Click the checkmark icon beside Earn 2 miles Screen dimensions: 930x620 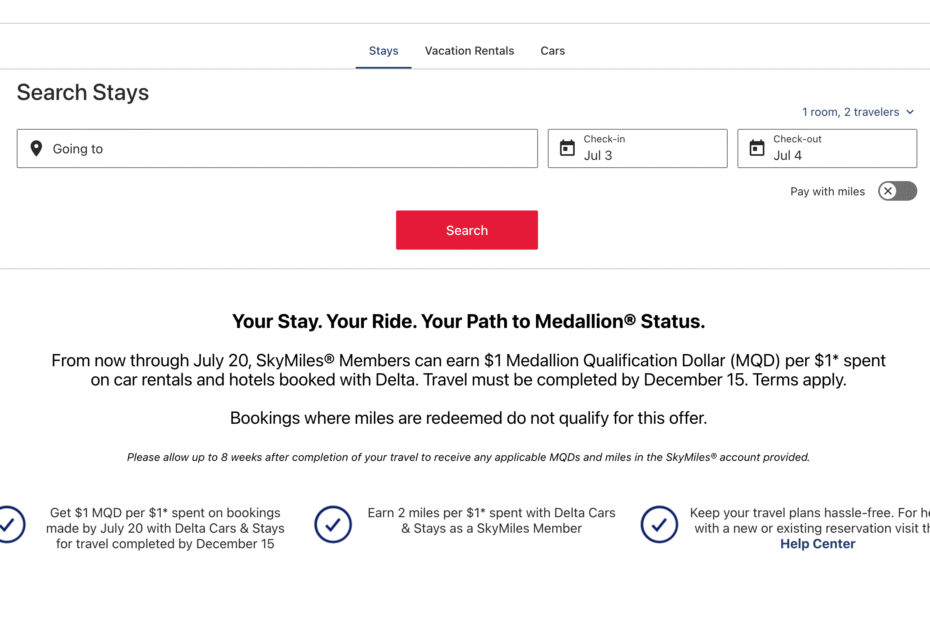333,524
